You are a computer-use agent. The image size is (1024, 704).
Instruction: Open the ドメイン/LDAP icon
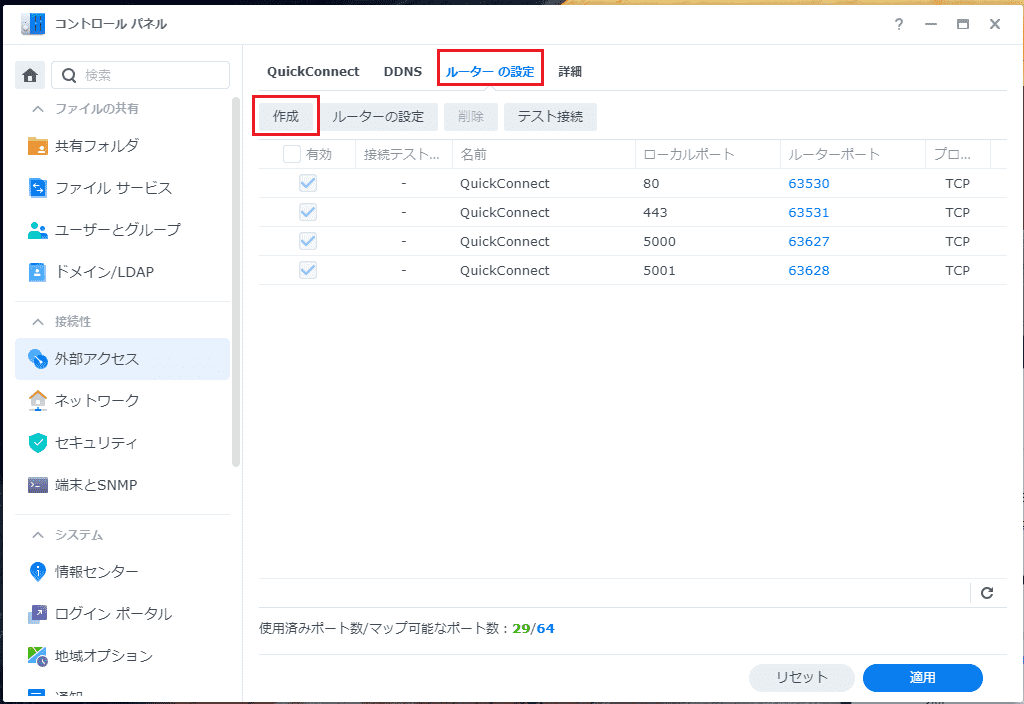click(x=38, y=272)
